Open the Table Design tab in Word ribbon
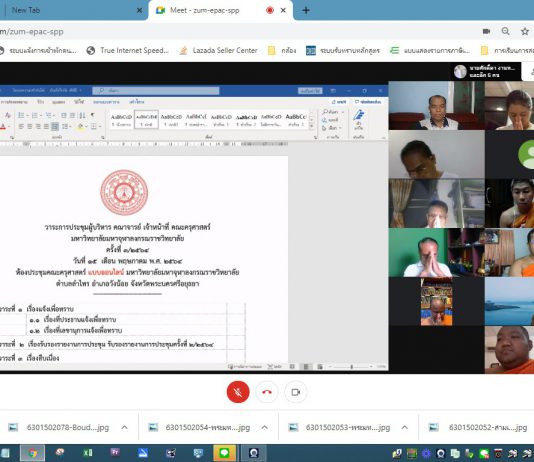The width and height of the screenshot is (534, 462). pyautogui.click(x=106, y=101)
